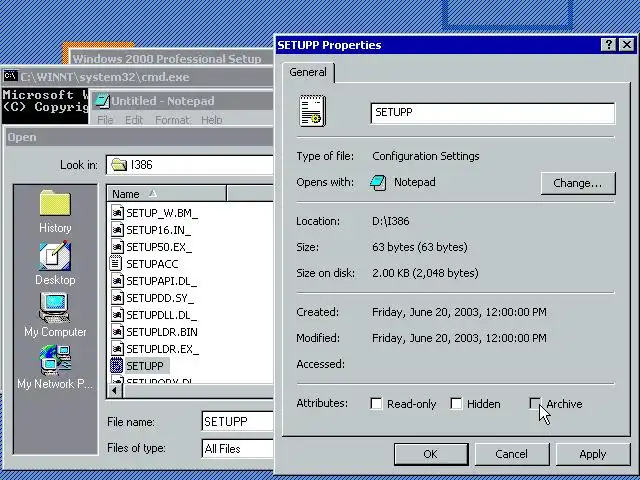Image resolution: width=640 pixels, height=480 pixels.
Task: Open My Network Places icon
Action: point(55,360)
